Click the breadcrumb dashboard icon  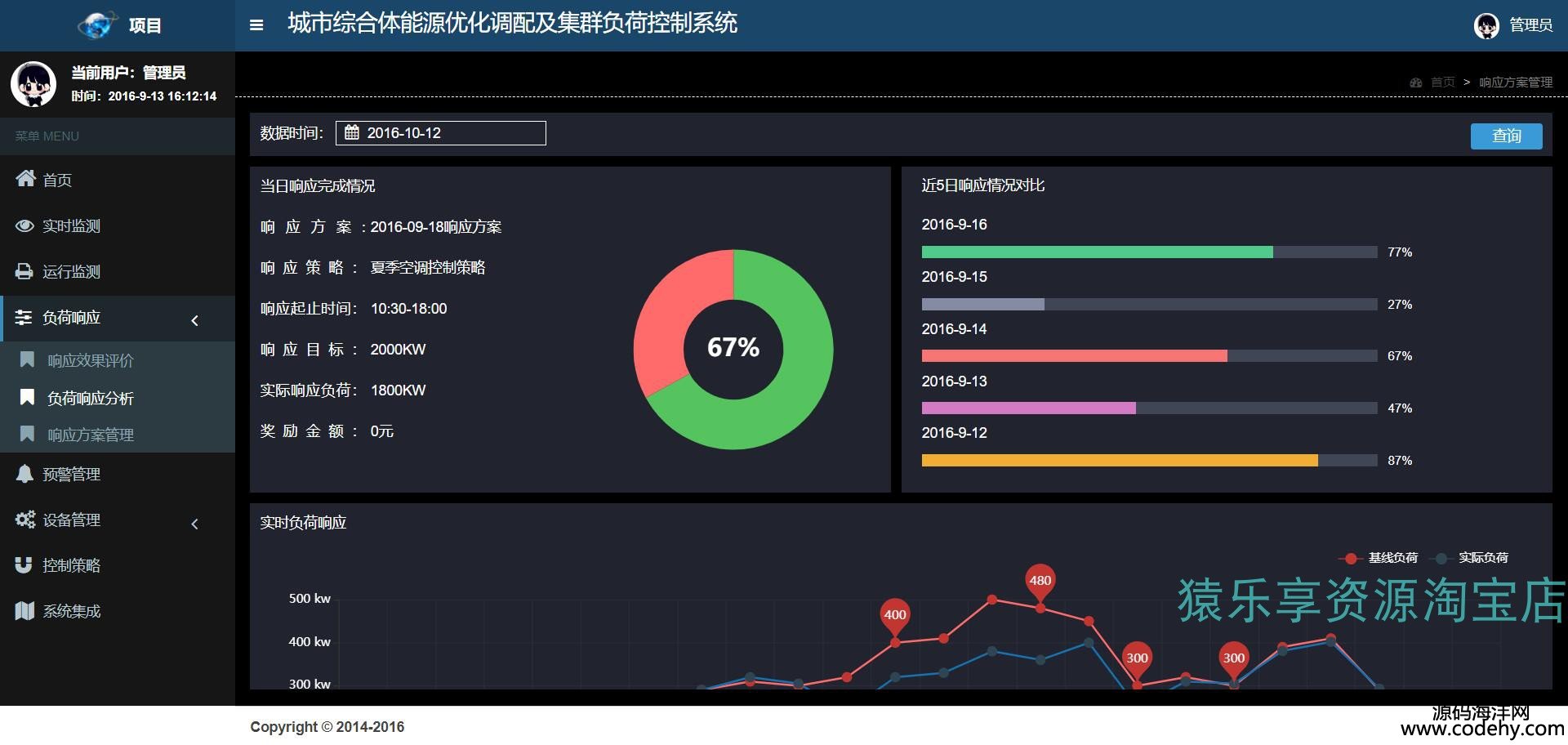pyautogui.click(x=1416, y=83)
